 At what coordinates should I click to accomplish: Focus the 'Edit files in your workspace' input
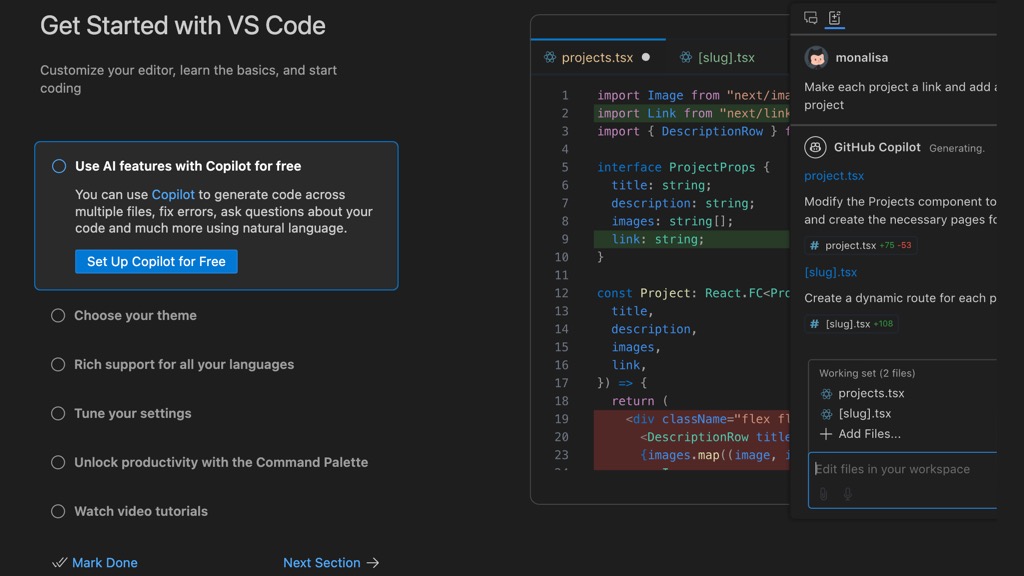pyautogui.click(x=903, y=480)
